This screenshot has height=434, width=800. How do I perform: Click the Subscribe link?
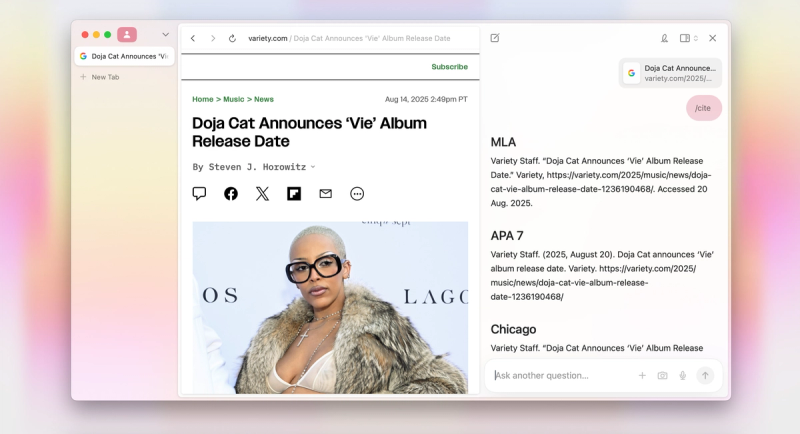pyautogui.click(x=449, y=67)
